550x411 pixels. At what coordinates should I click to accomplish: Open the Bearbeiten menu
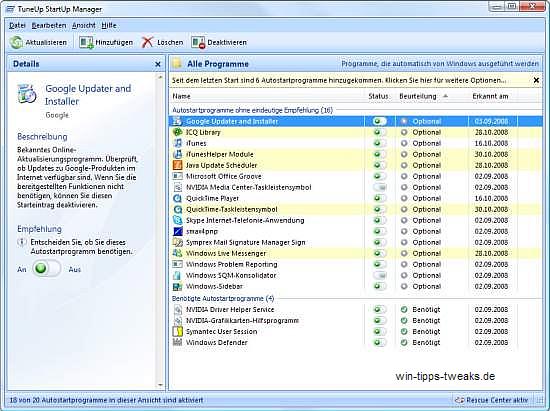[x=49, y=25]
